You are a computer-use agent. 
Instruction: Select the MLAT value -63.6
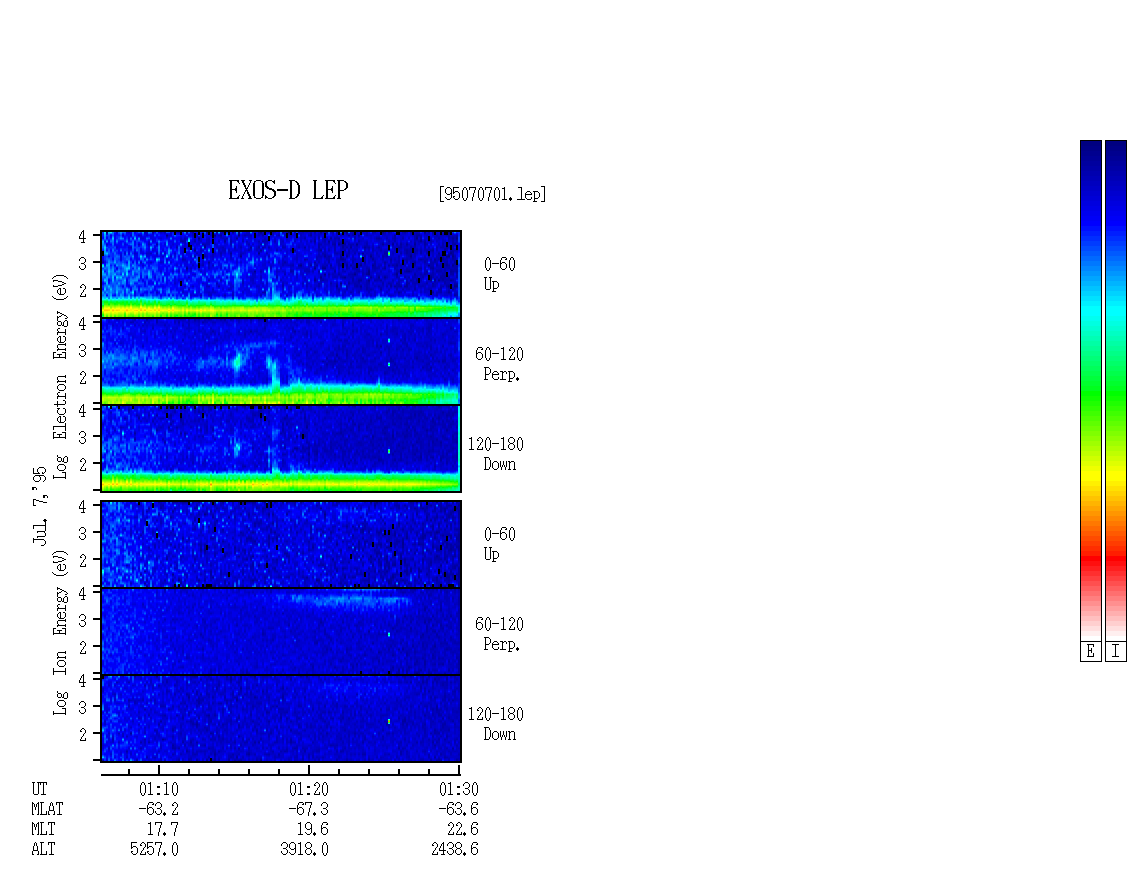pyautogui.click(x=458, y=809)
